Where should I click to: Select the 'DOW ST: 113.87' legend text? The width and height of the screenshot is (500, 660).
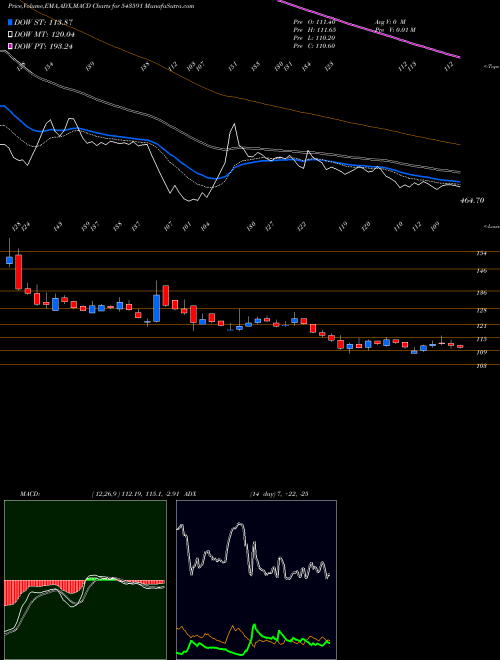pyautogui.click(x=44, y=22)
